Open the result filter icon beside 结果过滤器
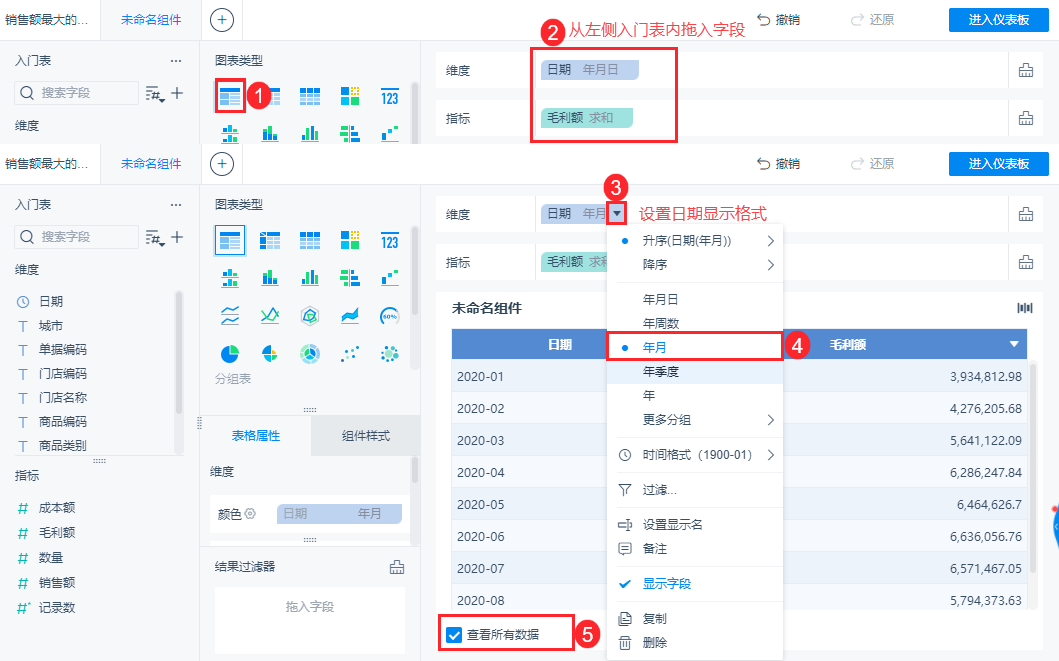The height and width of the screenshot is (661, 1059). (x=397, y=567)
